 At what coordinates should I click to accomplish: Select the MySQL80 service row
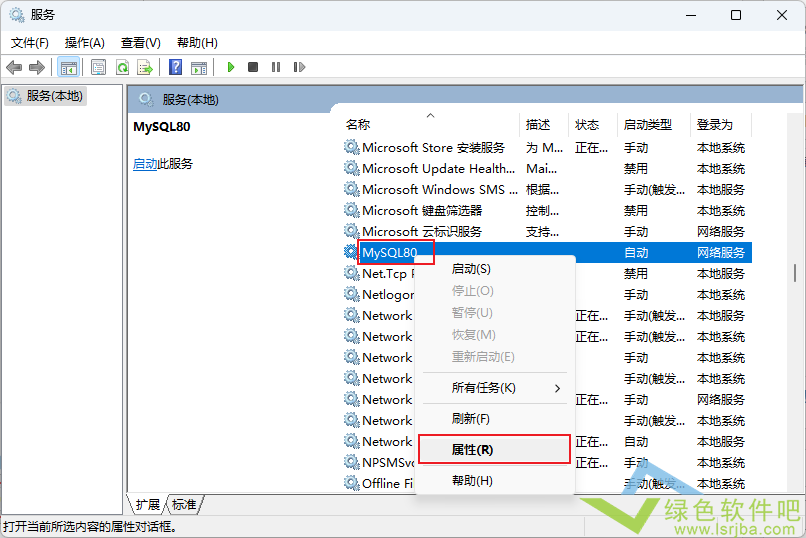point(547,252)
